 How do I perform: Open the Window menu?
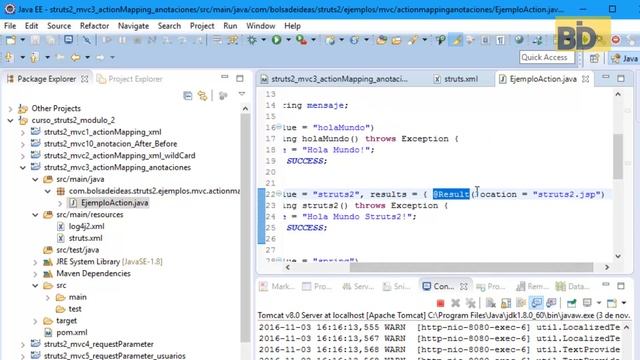tap(260, 26)
